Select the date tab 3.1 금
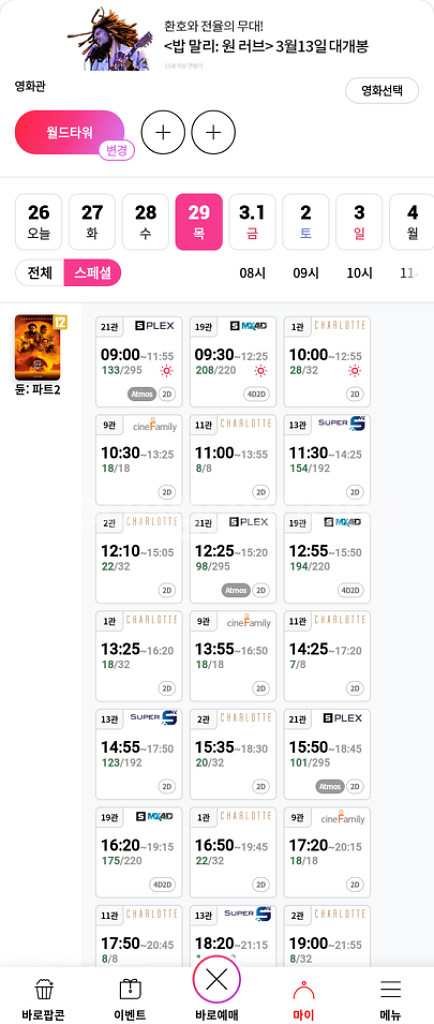 (x=252, y=222)
